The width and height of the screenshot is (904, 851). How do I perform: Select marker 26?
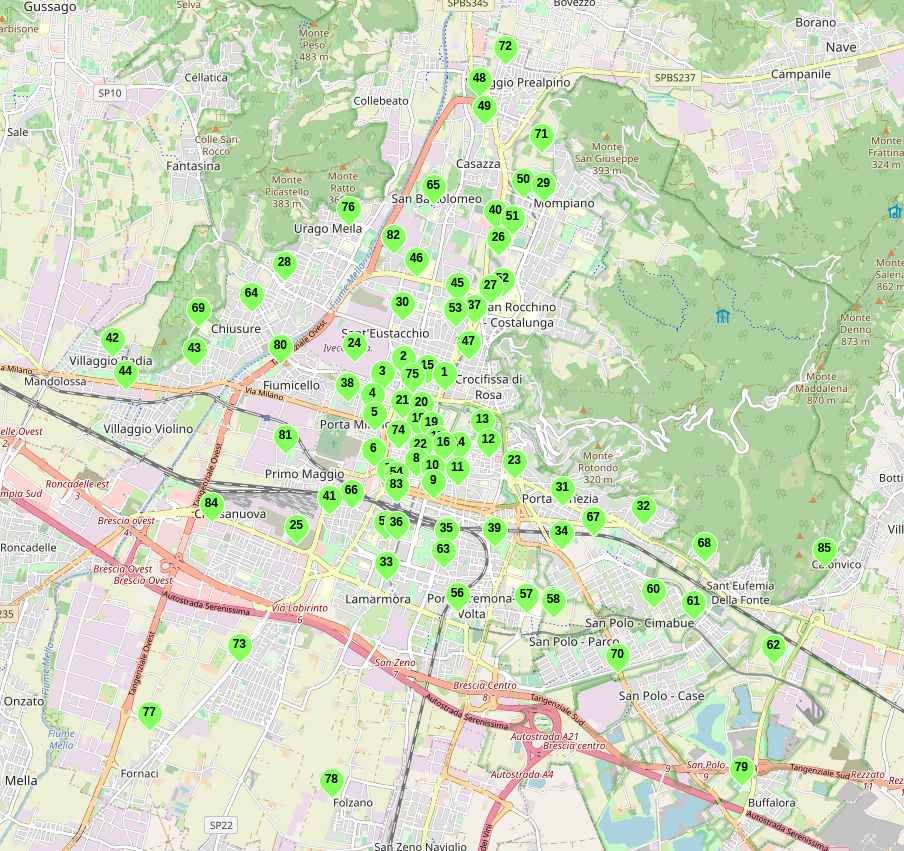point(498,240)
